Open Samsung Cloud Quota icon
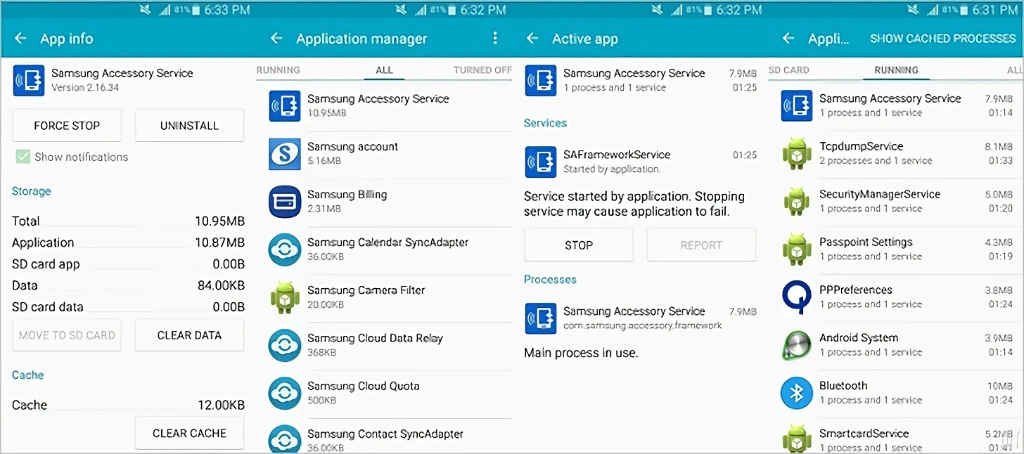Screen dimensions: 1024x454 285,393
